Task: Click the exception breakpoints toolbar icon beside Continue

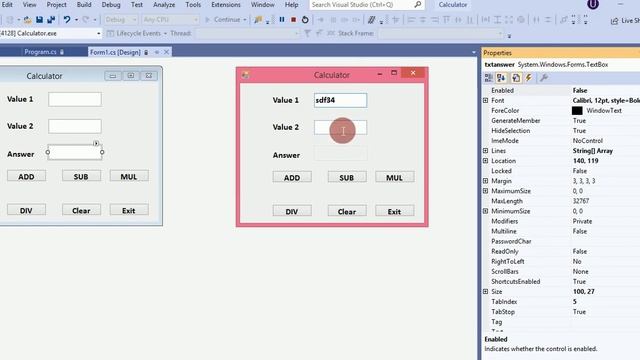Action: [x=258, y=20]
